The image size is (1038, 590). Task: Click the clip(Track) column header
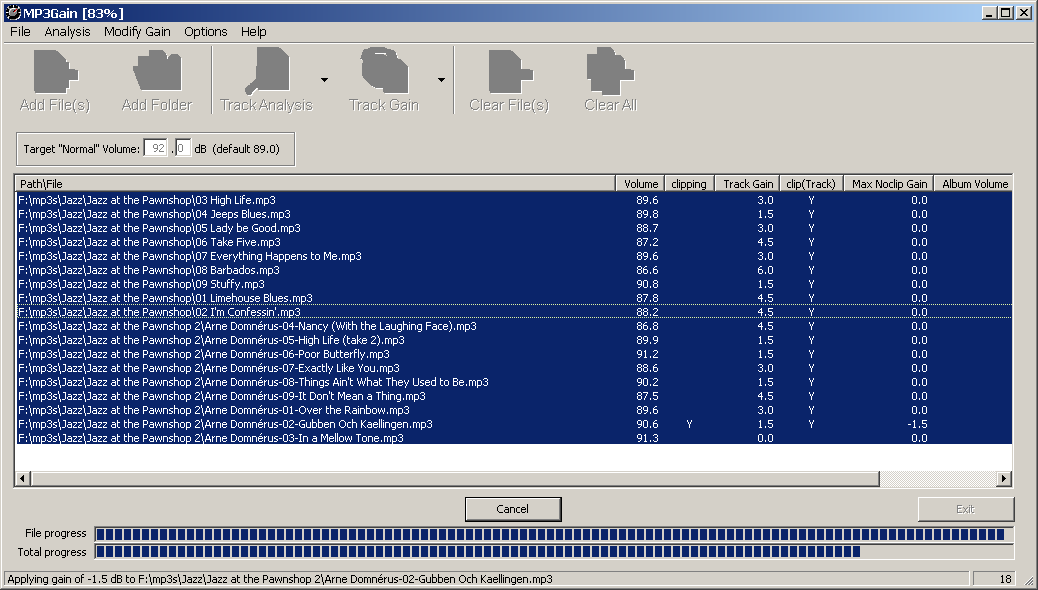point(811,183)
